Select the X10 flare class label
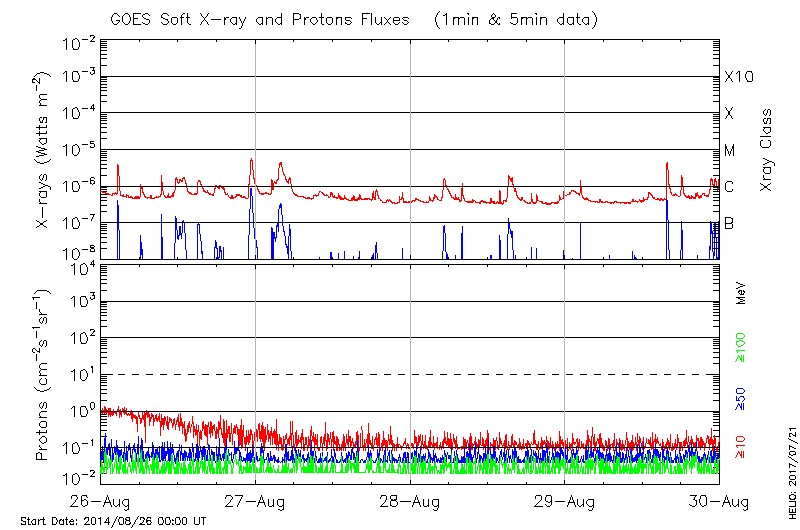This screenshot has height=530, width=800. click(737, 77)
